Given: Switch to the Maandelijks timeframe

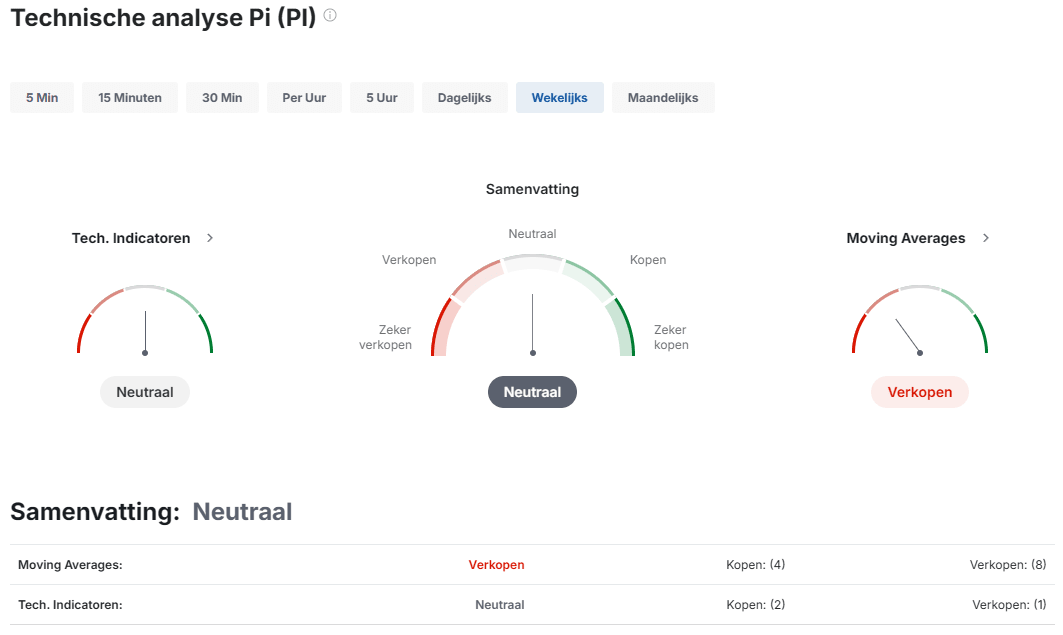Looking at the screenshot, I should (663, 98).
